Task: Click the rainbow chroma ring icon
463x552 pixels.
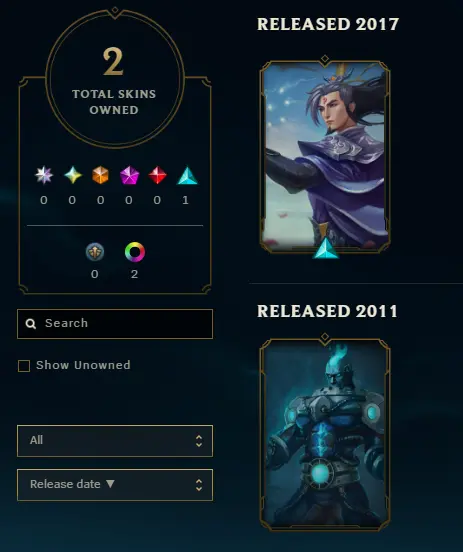Action: [135, 252]
